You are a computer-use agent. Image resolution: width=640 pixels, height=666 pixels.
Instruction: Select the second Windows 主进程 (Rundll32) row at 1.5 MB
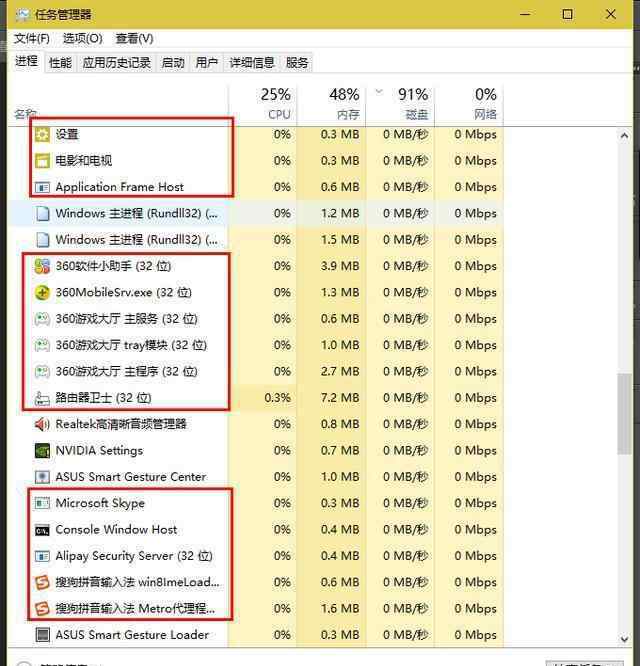click(256, 240)
